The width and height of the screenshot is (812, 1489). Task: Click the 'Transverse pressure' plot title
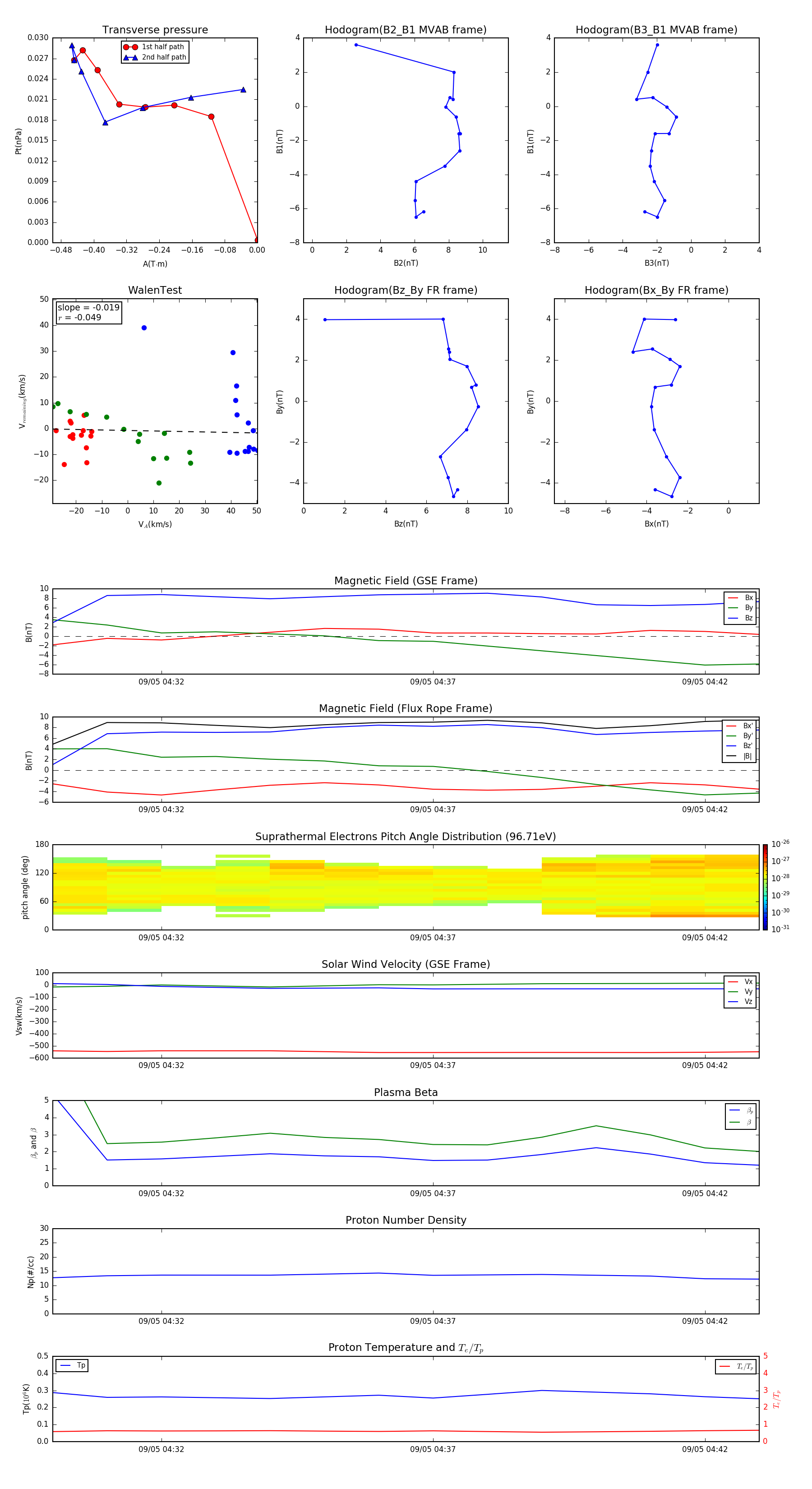[x=155, y=30]
